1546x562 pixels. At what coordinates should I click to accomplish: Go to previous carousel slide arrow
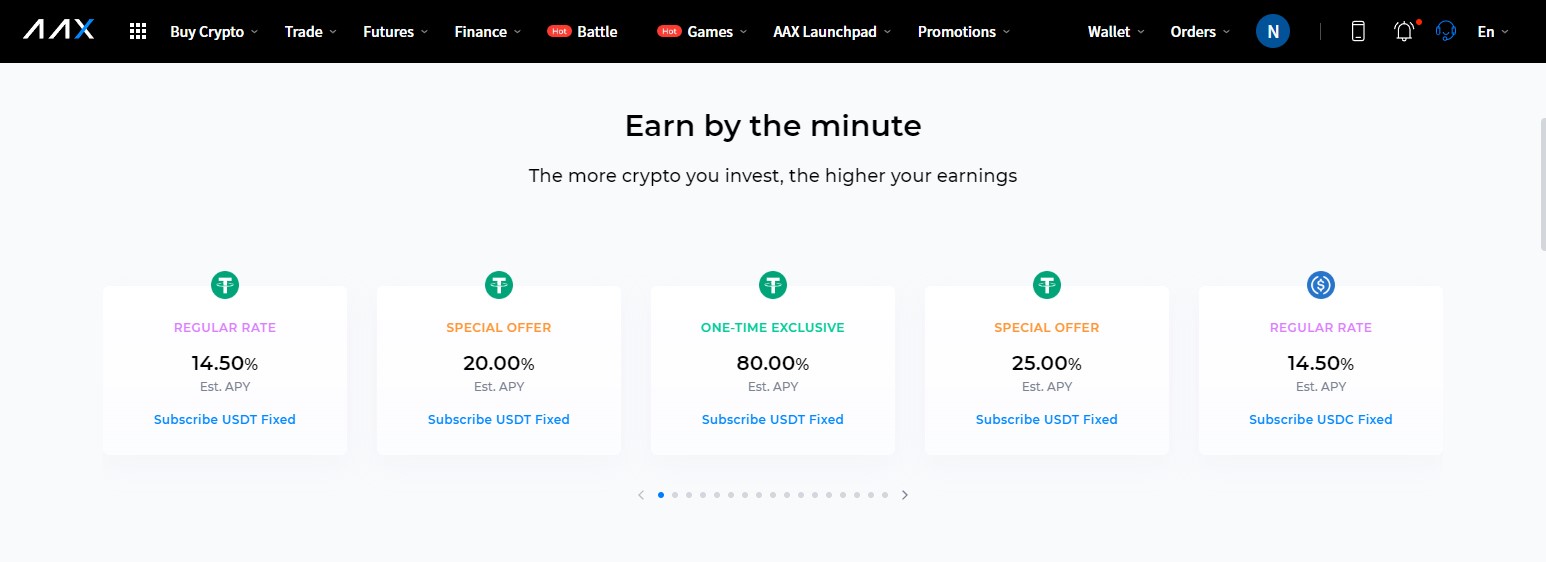click(641, 495)
